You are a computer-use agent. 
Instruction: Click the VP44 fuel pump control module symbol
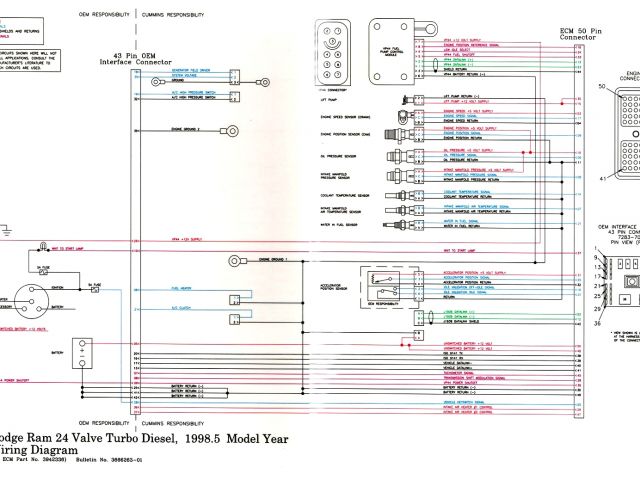396,48
